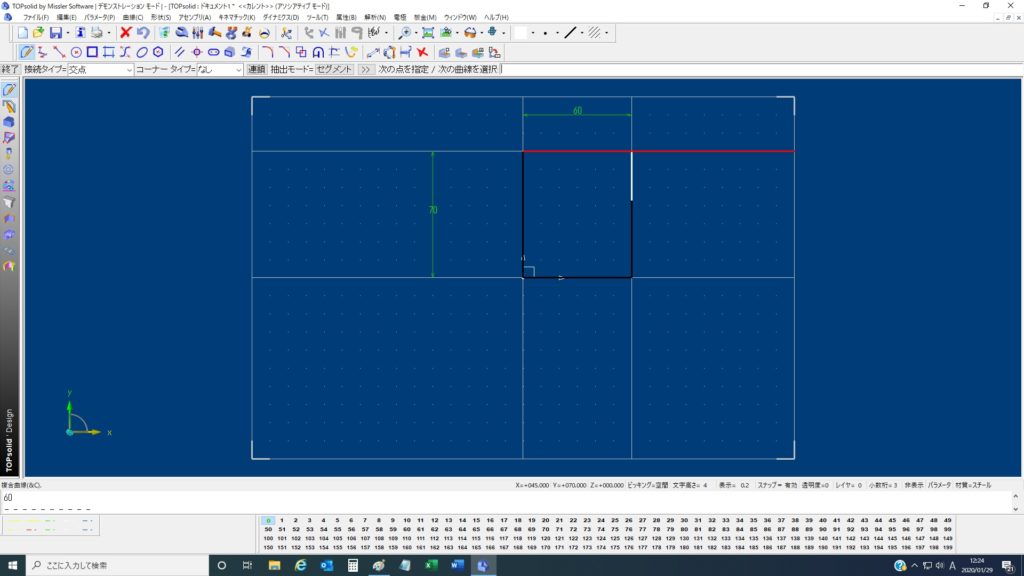
Task: Open the print icon dropdown arrow
Action: click(x=108, y=33)
